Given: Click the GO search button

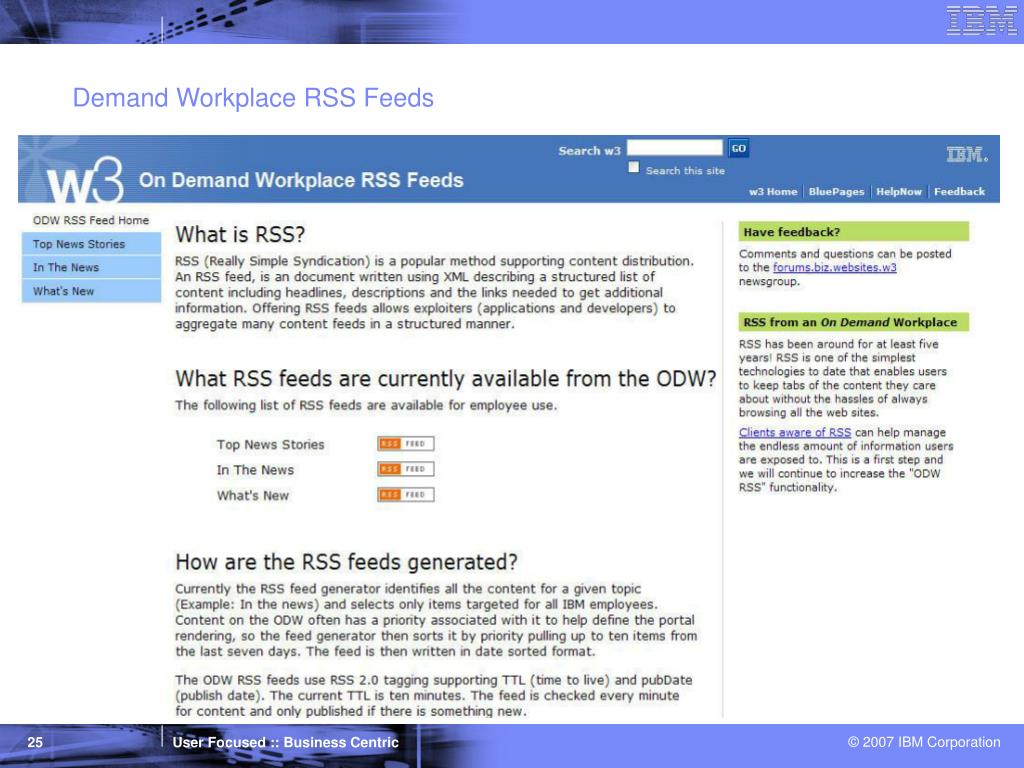Looking at the screenshot, I should 739,148.
